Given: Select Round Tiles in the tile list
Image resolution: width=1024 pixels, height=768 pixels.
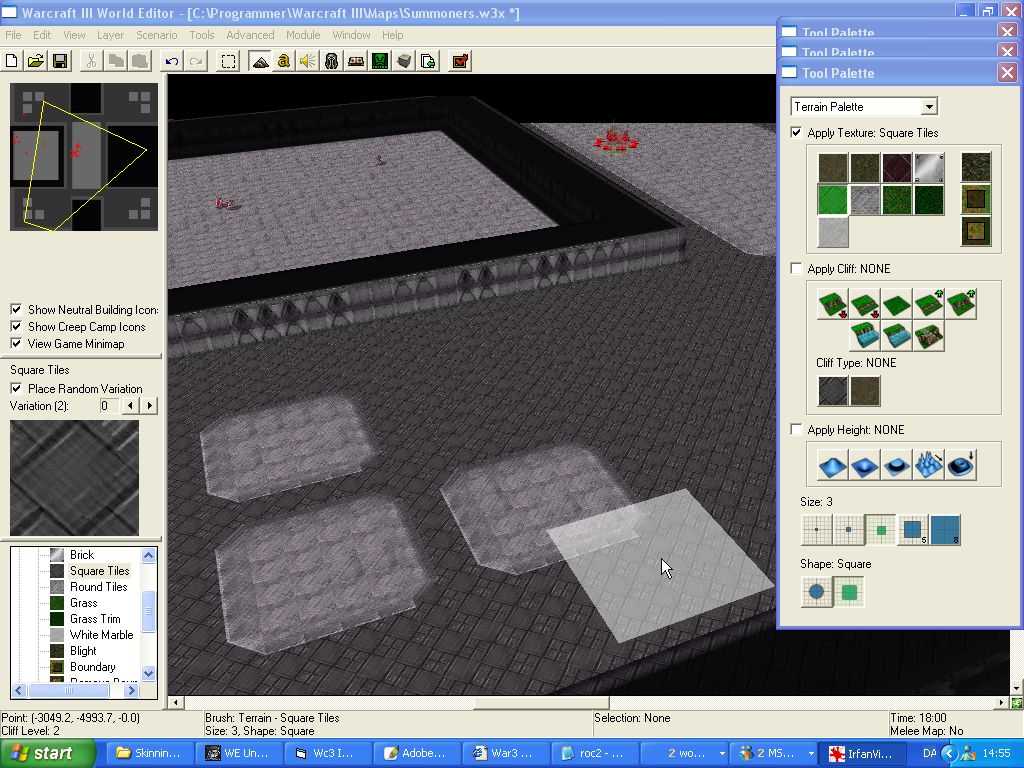Looking at the screenshot, I should pyautogui.click(x=99, y=586).
